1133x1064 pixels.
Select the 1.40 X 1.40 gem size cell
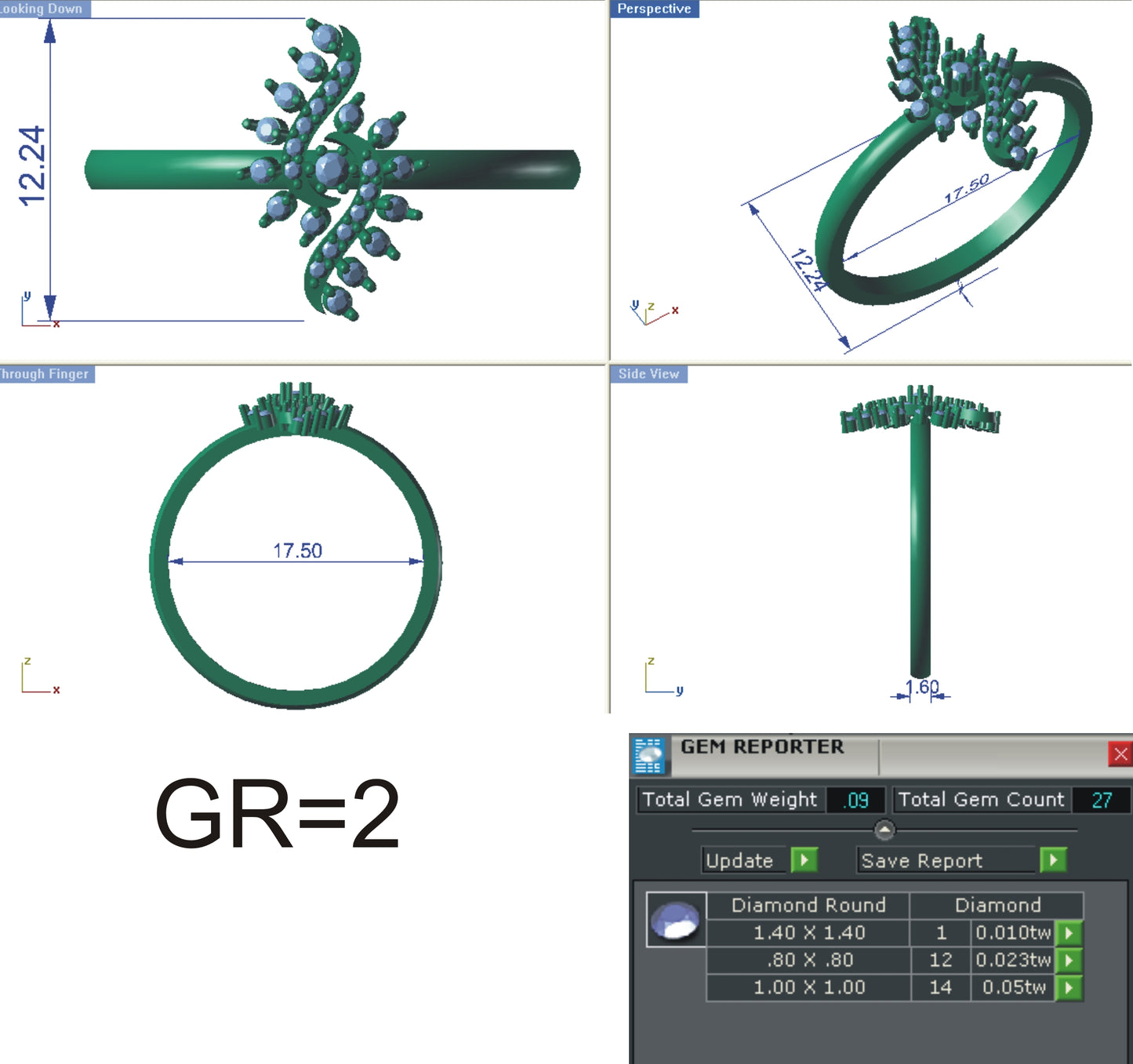808,933
